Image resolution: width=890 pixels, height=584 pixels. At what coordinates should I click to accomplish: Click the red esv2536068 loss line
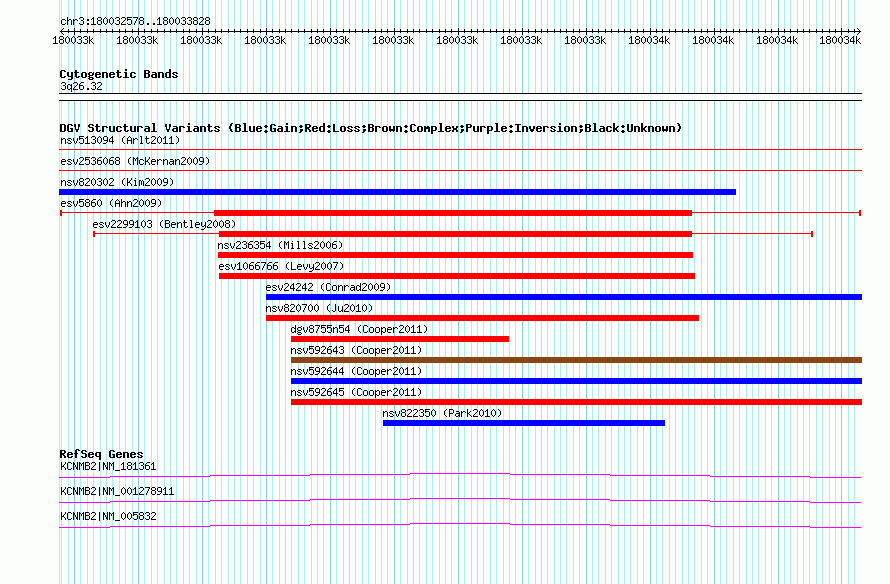point(460,171)
